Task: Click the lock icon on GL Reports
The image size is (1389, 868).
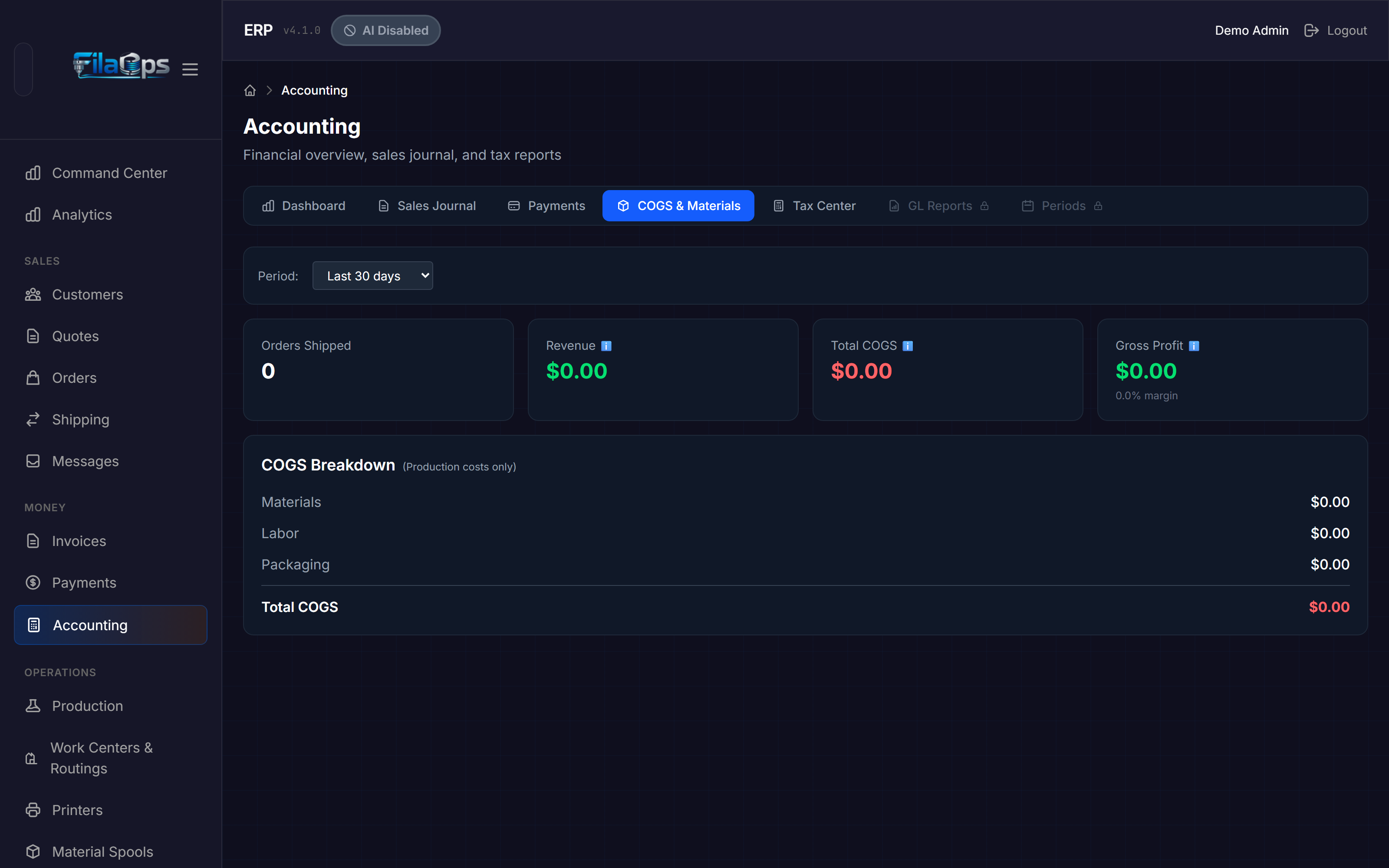Action: pyautogui.click(x=984, y=206)
